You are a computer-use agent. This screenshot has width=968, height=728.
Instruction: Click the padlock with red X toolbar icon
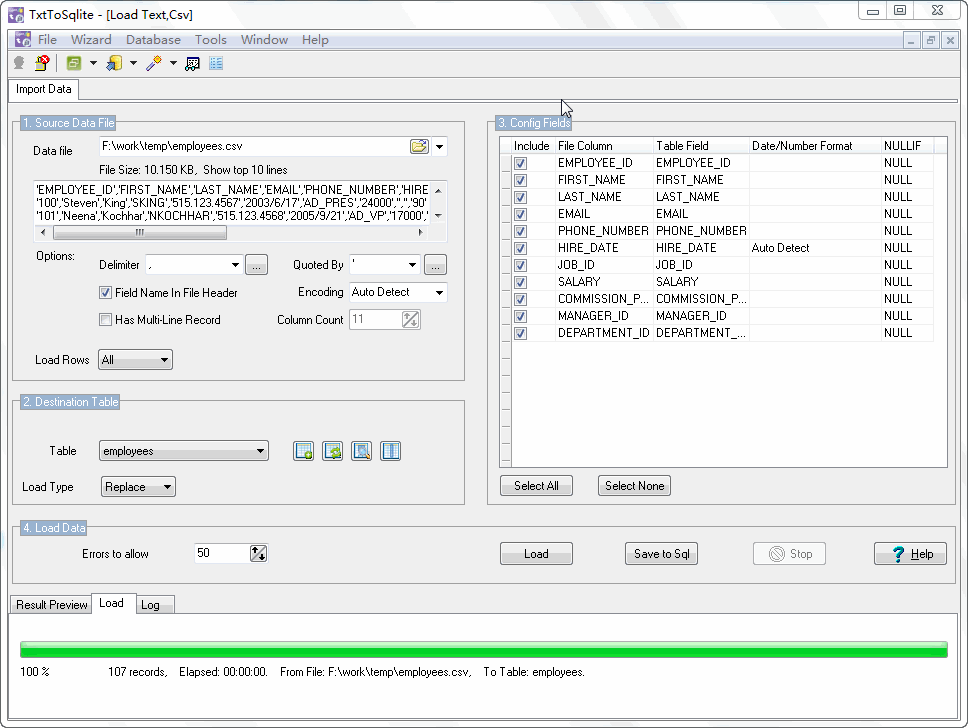pos(42,63)
